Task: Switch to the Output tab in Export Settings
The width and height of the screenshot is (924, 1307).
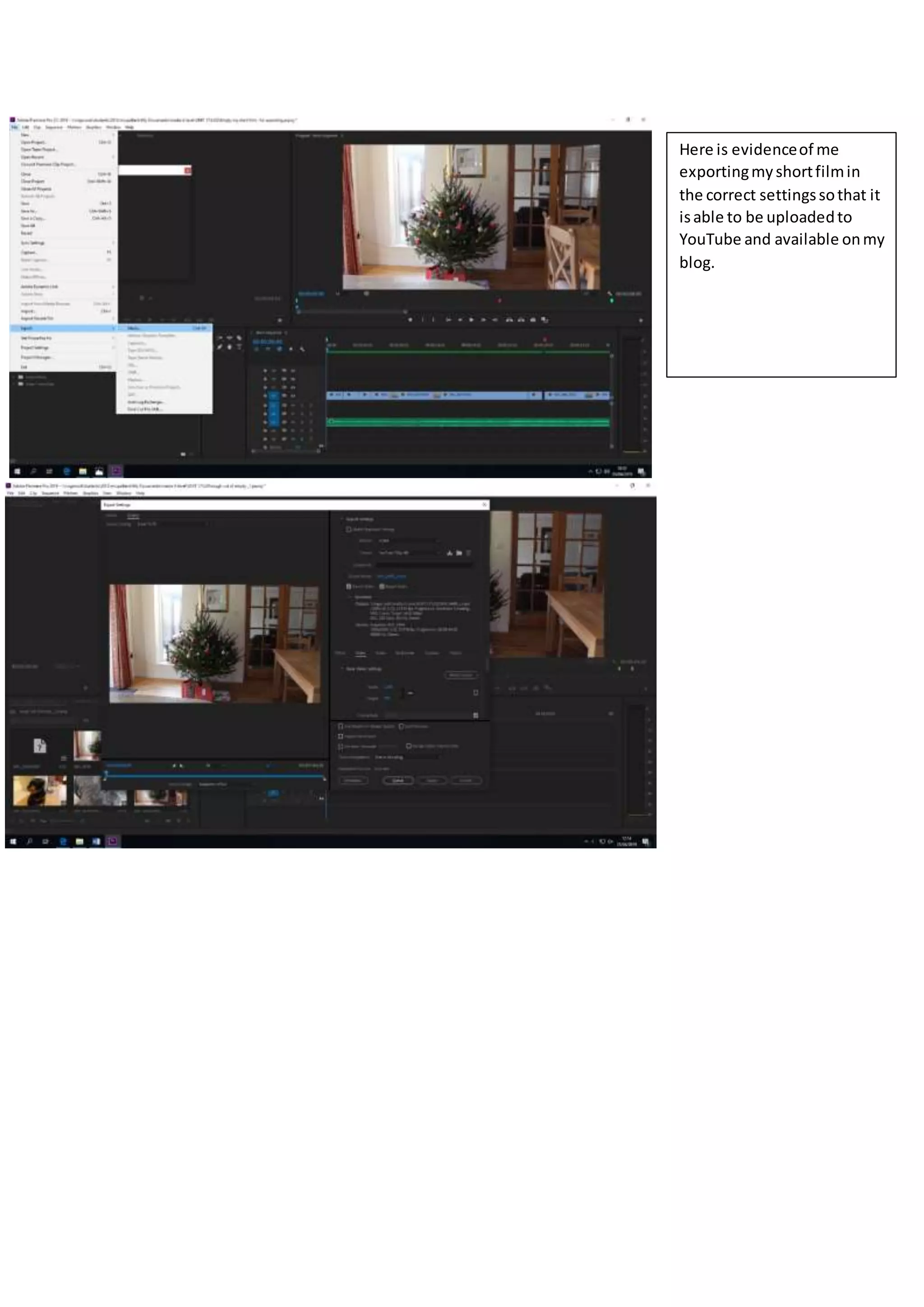Action: tap(133, 515)
